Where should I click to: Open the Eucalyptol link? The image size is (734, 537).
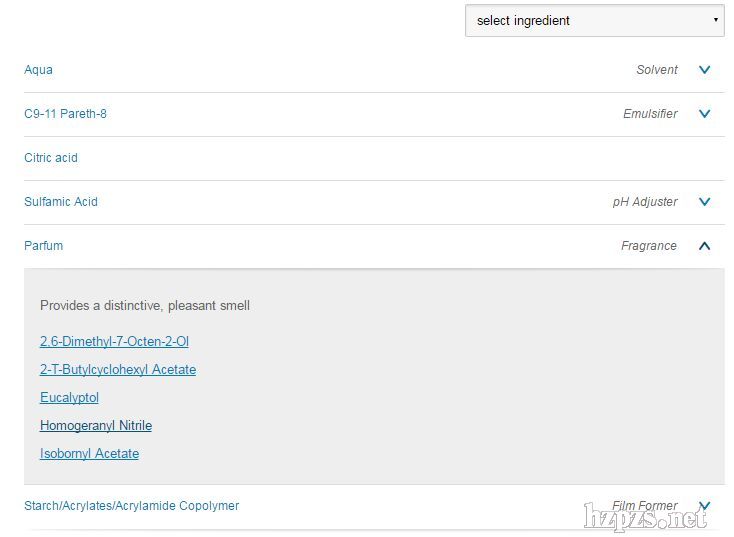pyautogui.click(x=69, y=398)
